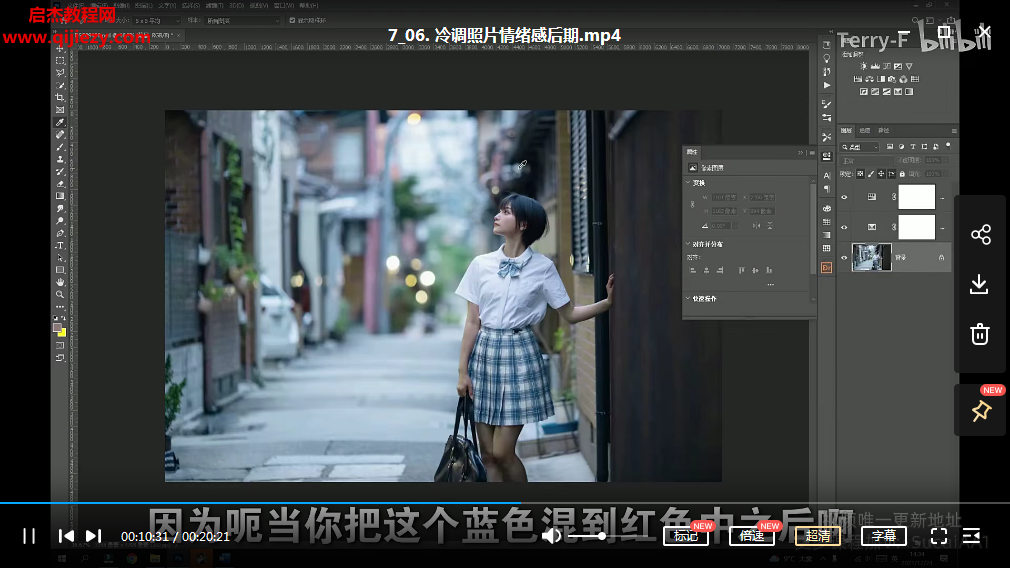Click the player share icon
The width and height of the screenshot is (1010, 568).
tap(980, 234)
